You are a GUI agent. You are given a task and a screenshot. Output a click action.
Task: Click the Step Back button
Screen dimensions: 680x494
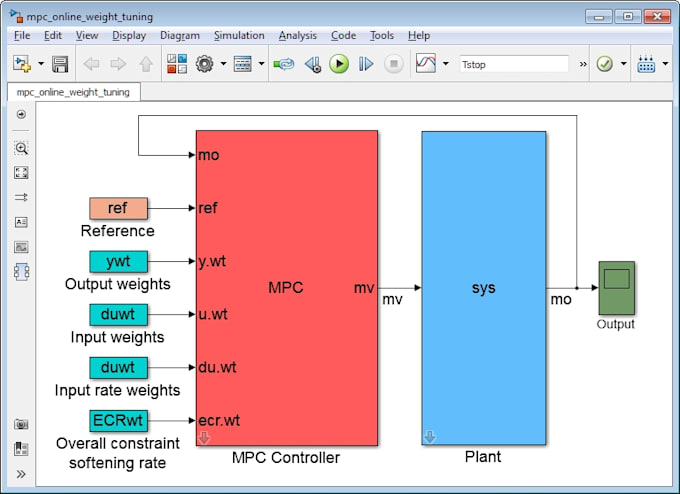click(312, 64)
